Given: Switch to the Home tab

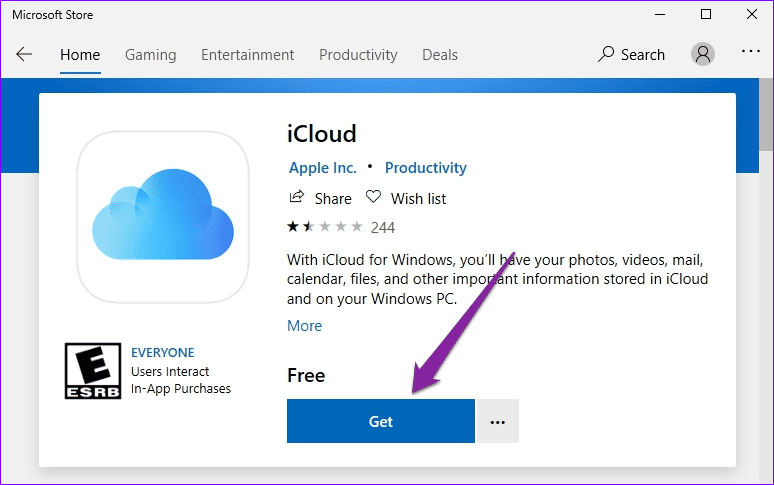Looking at the screenshot, I should pyautogui.click(x=80, y=55).
